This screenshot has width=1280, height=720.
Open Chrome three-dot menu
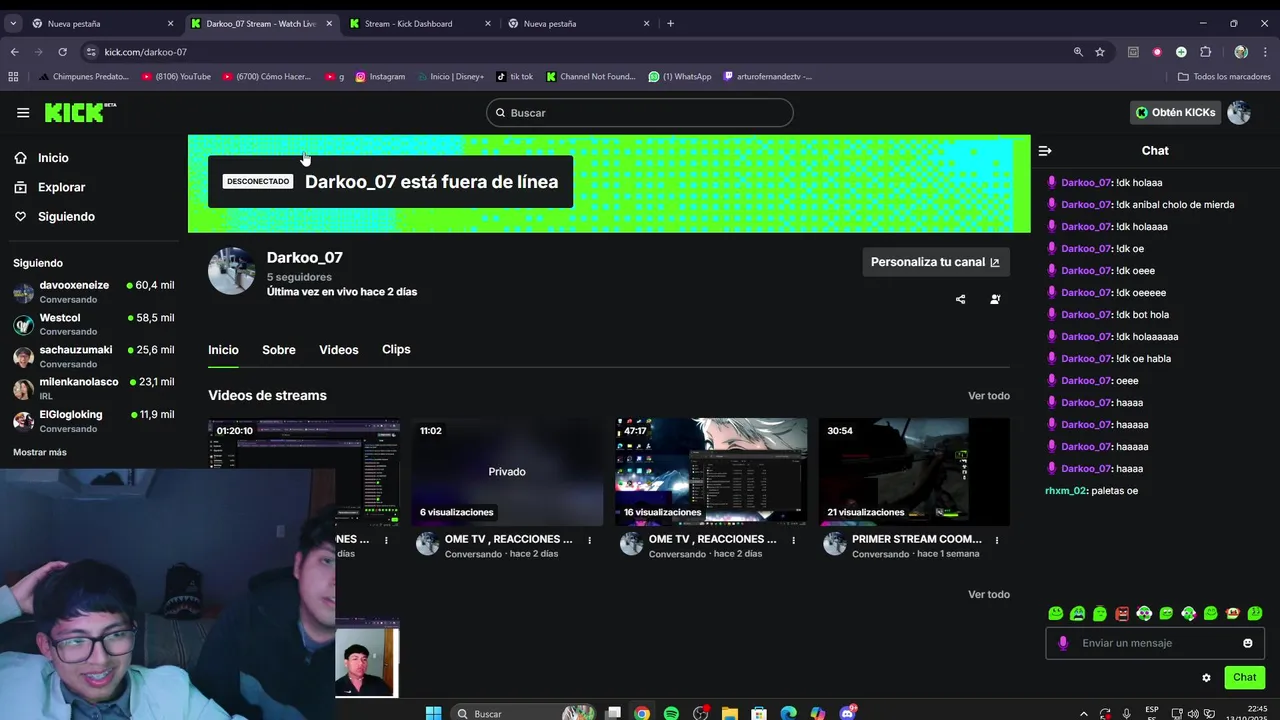1266,52
